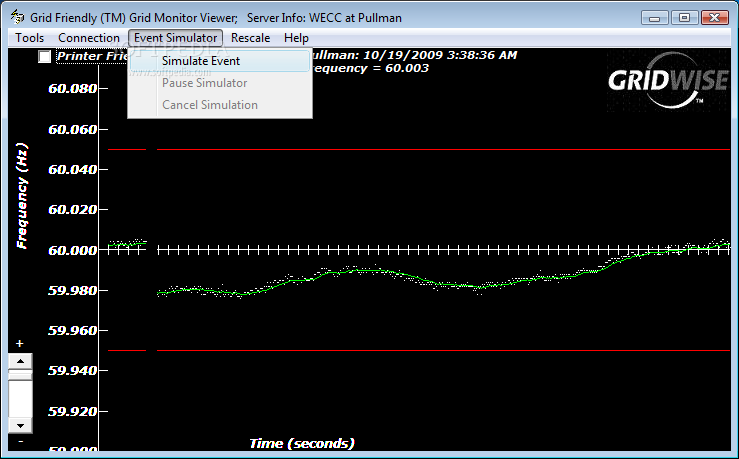Click the zoom scrollbar up arrow
Screen dimensions: 739x459
point(20,361)
